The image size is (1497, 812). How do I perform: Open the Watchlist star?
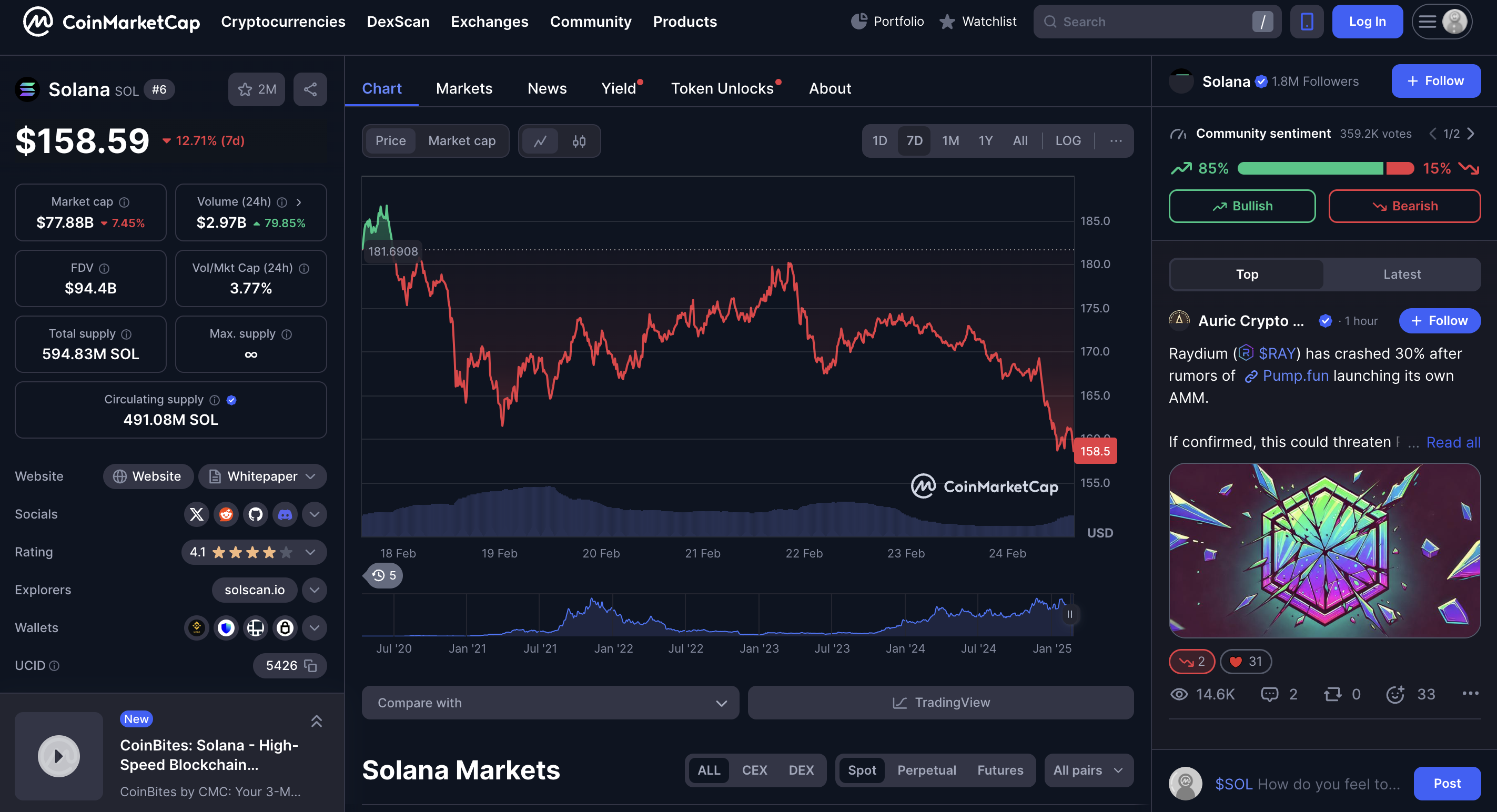tap(947, 22)
